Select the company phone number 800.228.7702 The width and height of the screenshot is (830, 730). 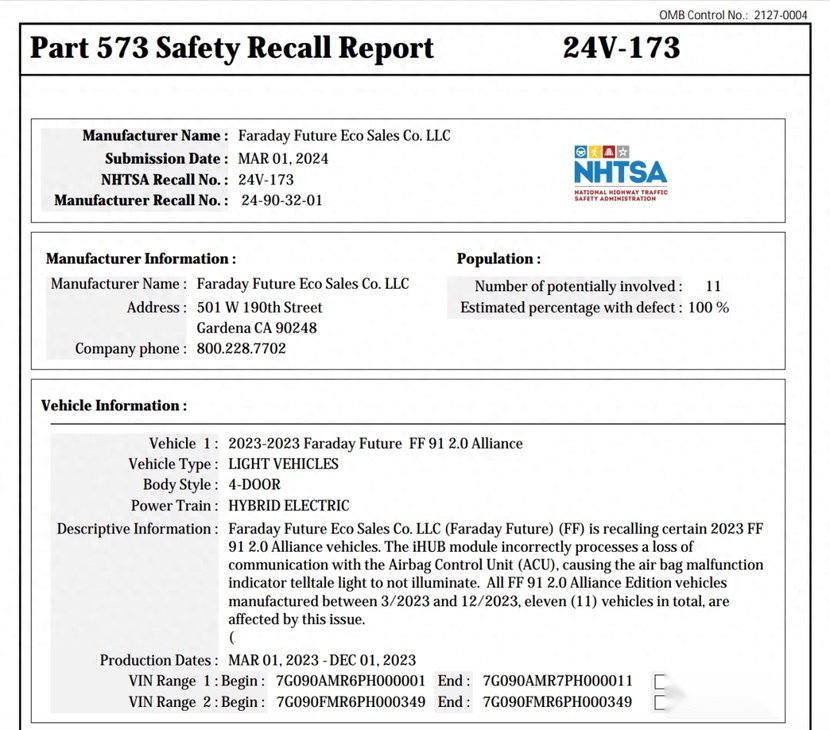click(241, 348)
